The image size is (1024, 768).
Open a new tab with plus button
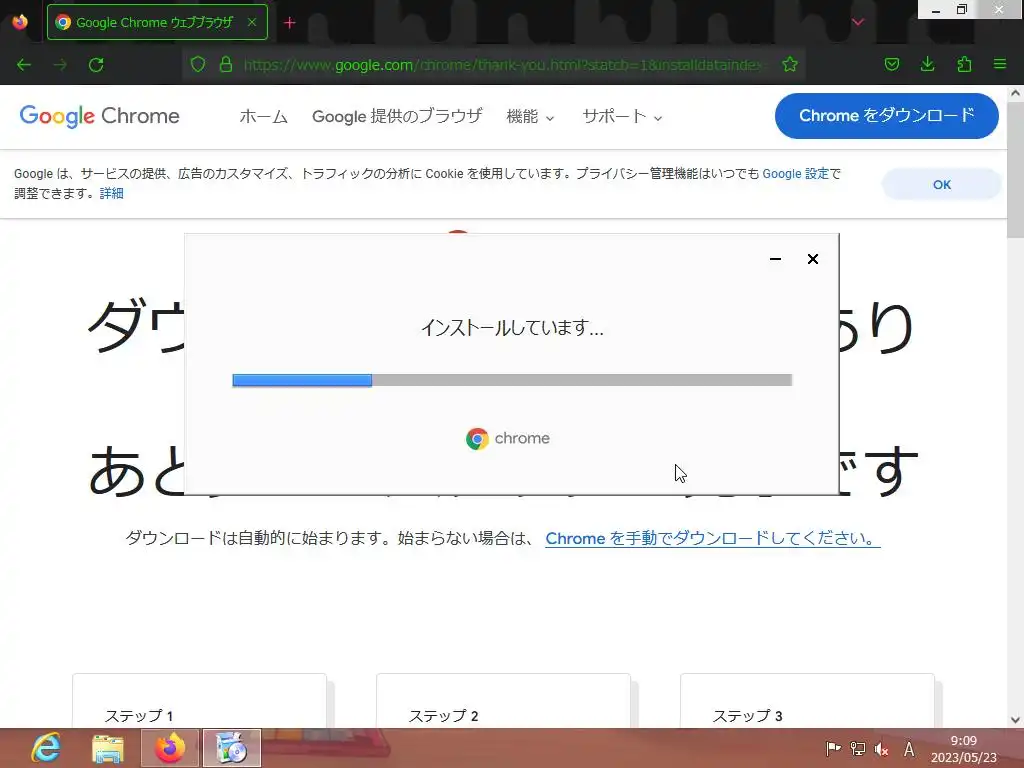289,23
